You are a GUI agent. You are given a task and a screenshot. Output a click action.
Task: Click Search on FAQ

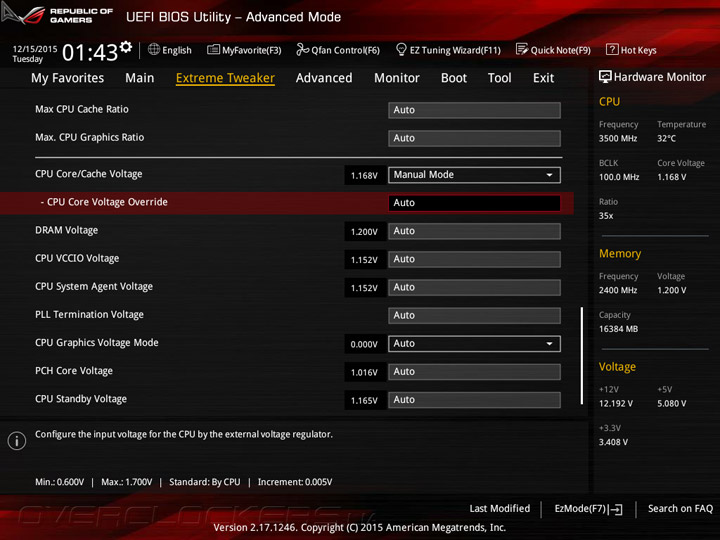click(x=680, y=509)
